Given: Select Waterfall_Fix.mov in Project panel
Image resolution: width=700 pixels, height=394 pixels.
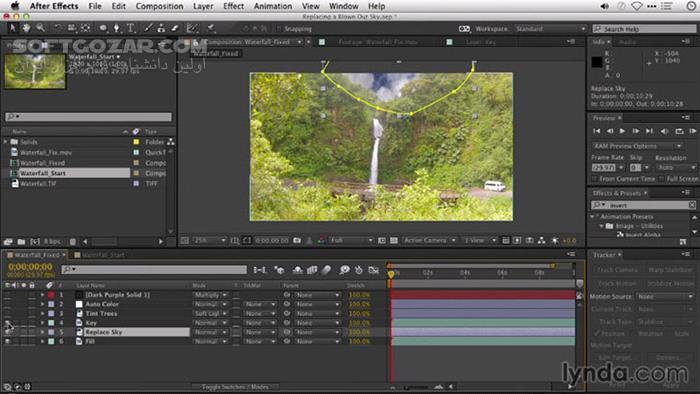Looking at the screenshot, I should [x=46, y=152].
